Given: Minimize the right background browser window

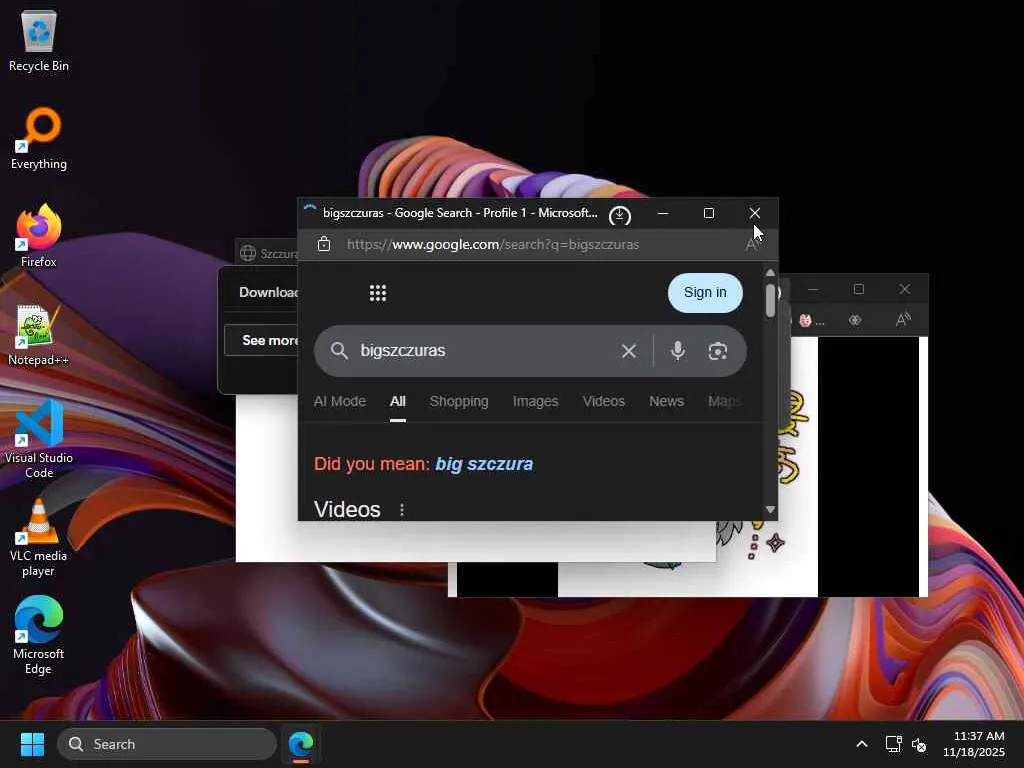Looking at the screenshot, I should point(813,289).
